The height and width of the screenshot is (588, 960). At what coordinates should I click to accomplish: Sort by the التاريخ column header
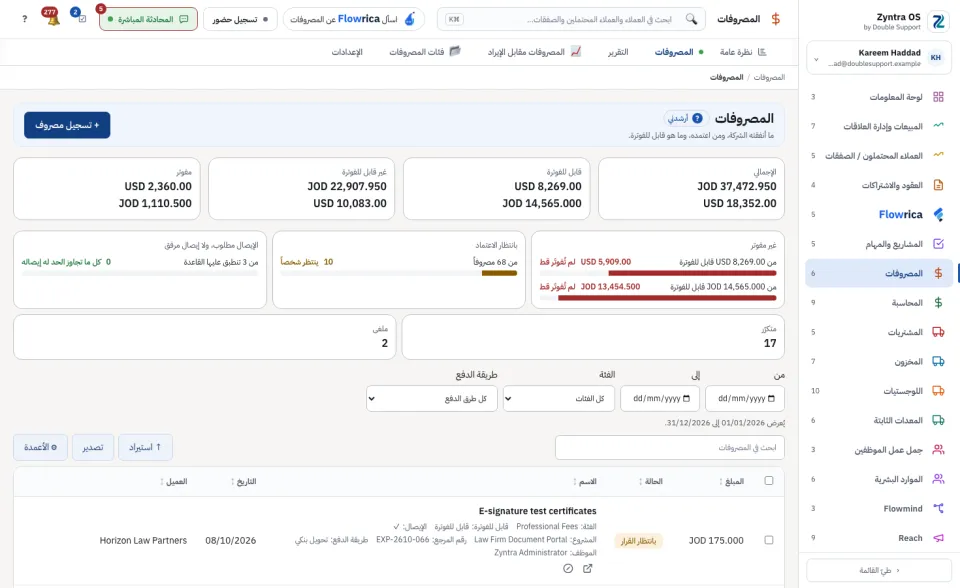244,481
